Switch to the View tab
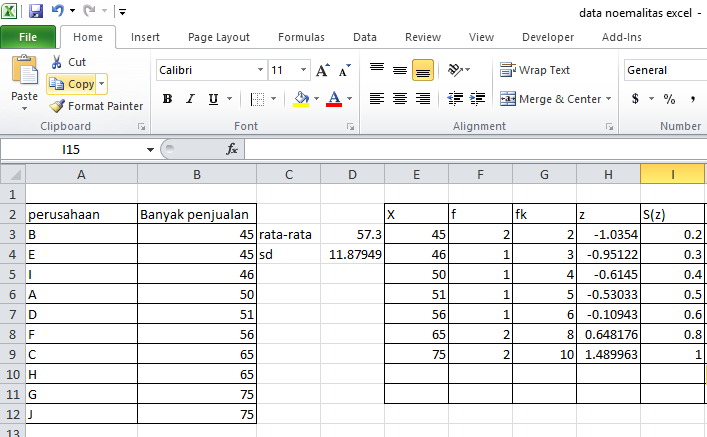This screenshot has height=437, width=707. pos(481,37)
